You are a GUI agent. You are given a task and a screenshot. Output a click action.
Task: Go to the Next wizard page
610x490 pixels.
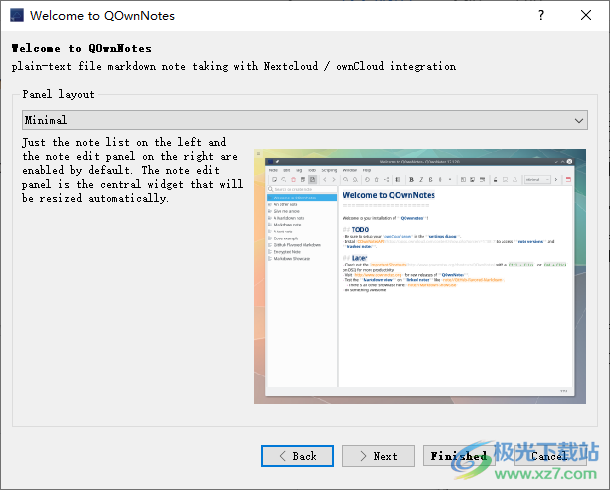pos(378,456)
